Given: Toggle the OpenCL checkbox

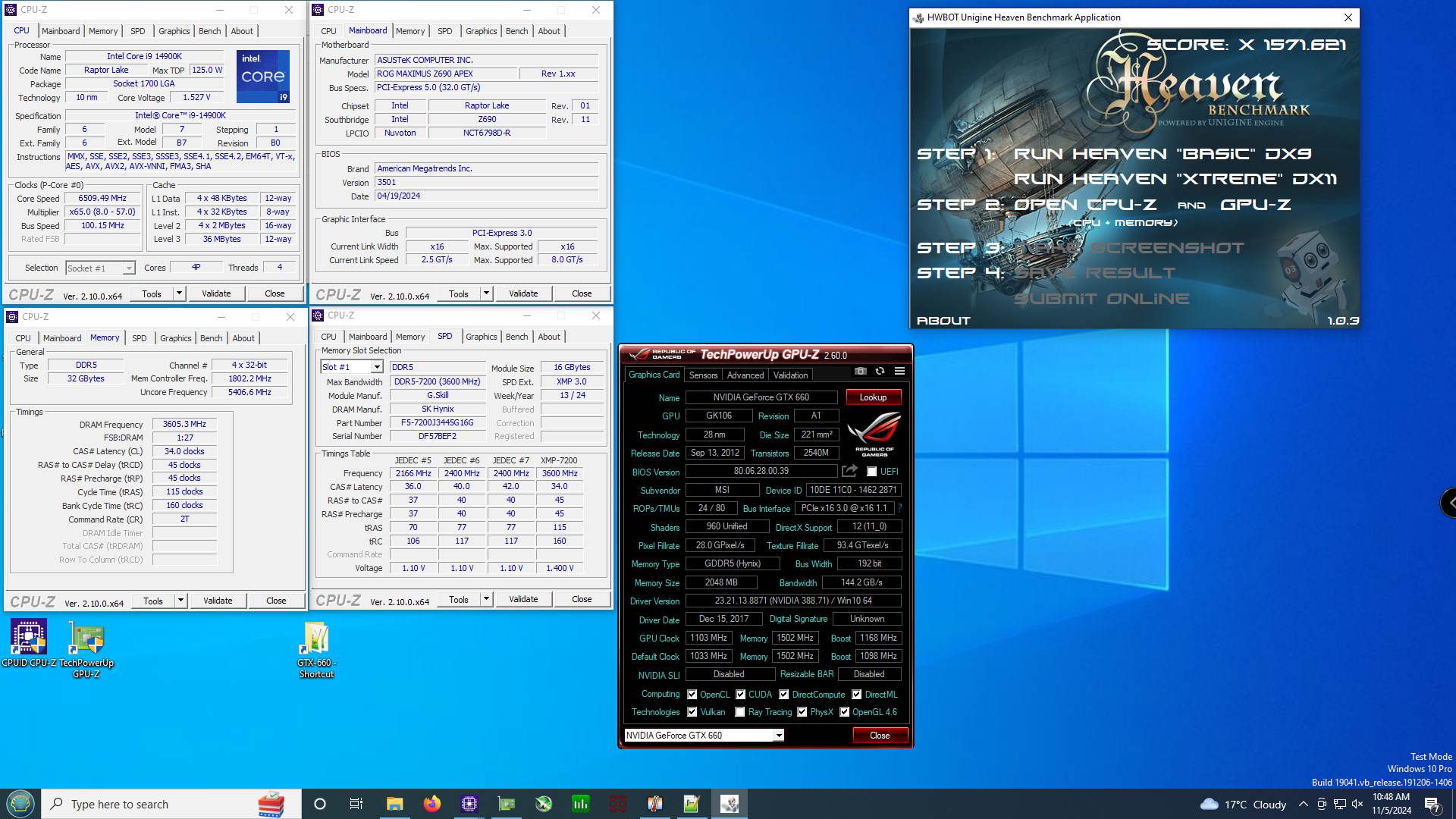Looking at the screenshot, I should [692, 694].
